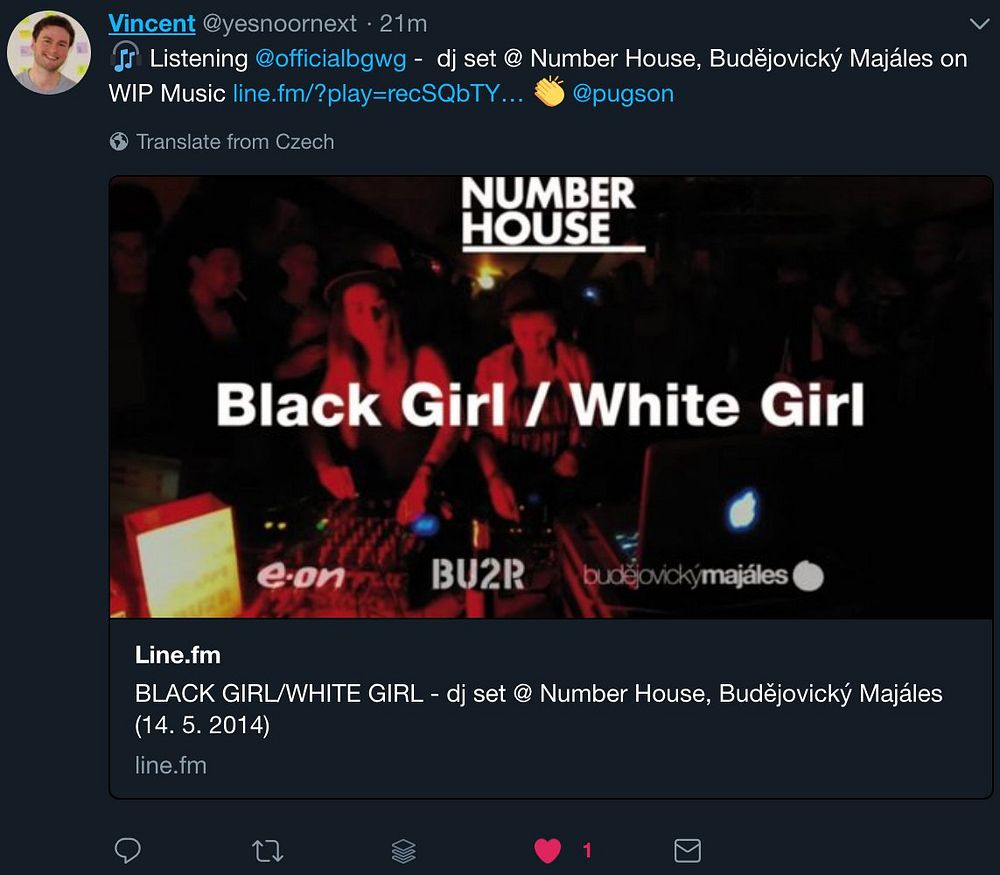The height and width of the screenshot is (875, 1000).
Task: Open the @officialbgwg mention
Action: (x=330, y=59)
